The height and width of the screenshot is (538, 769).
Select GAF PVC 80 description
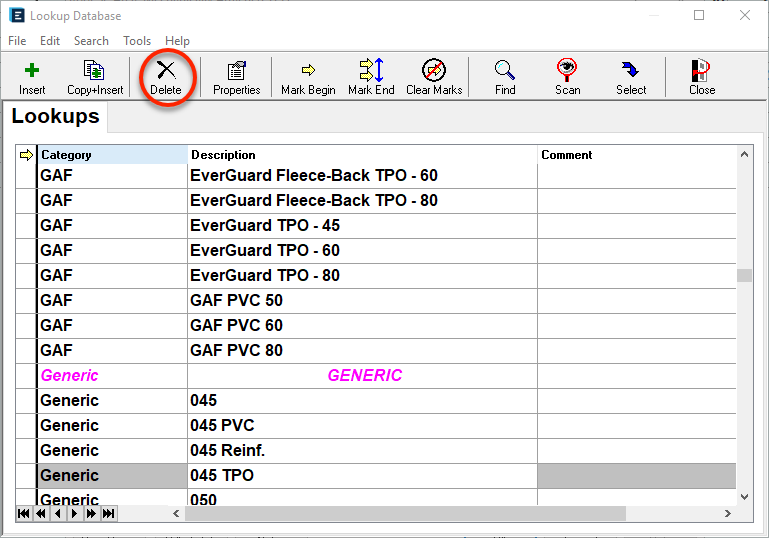362,351
